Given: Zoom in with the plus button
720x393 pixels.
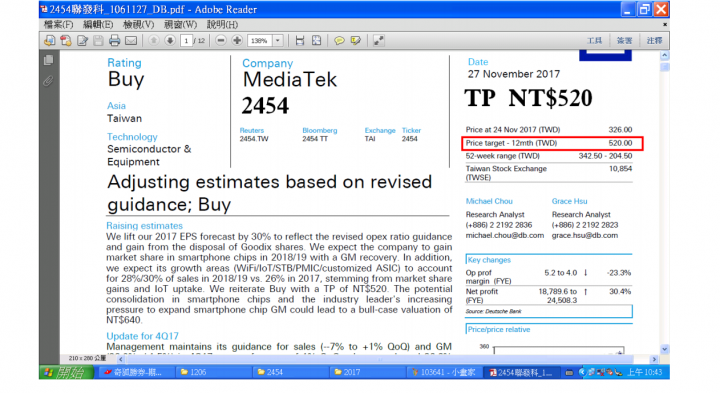Looking at the screenshot, I should click(x=237, y=41).
